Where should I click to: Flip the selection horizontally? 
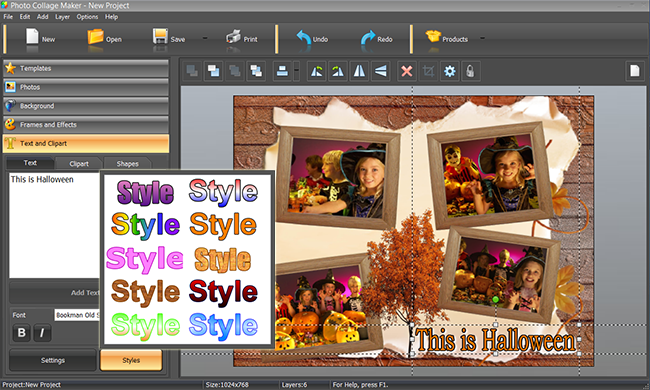click(359, 71)
